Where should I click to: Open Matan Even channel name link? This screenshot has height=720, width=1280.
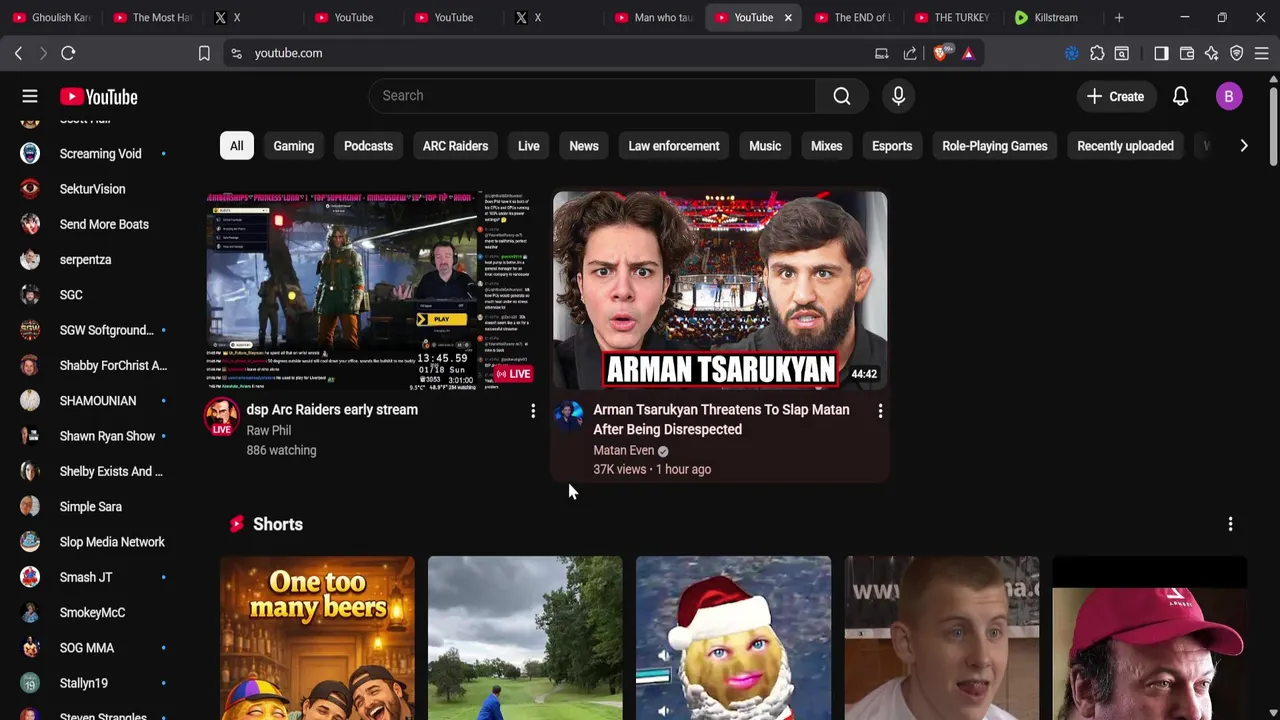(x=623, y=451)
